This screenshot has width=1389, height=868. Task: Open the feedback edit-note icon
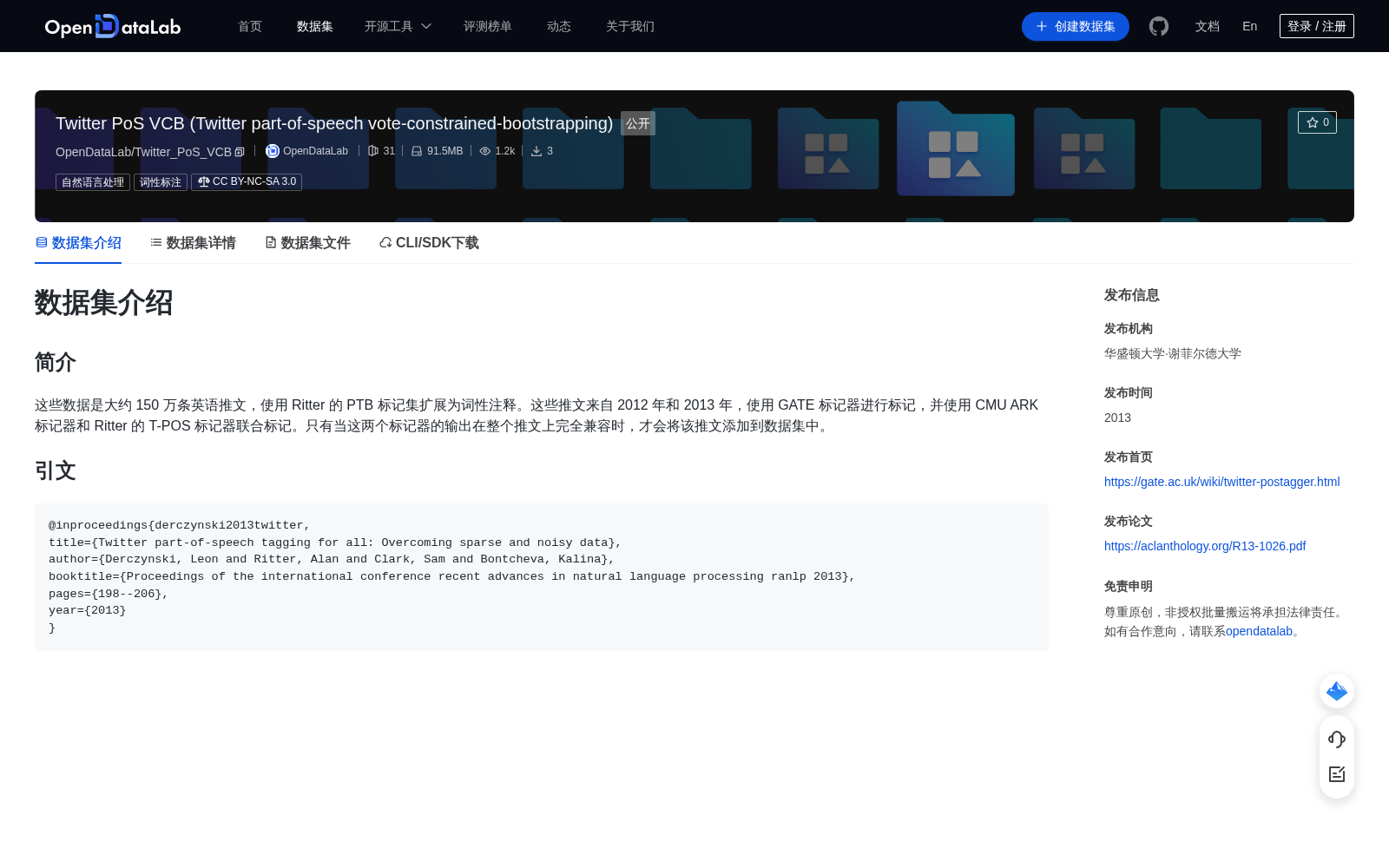(1337, 774)
